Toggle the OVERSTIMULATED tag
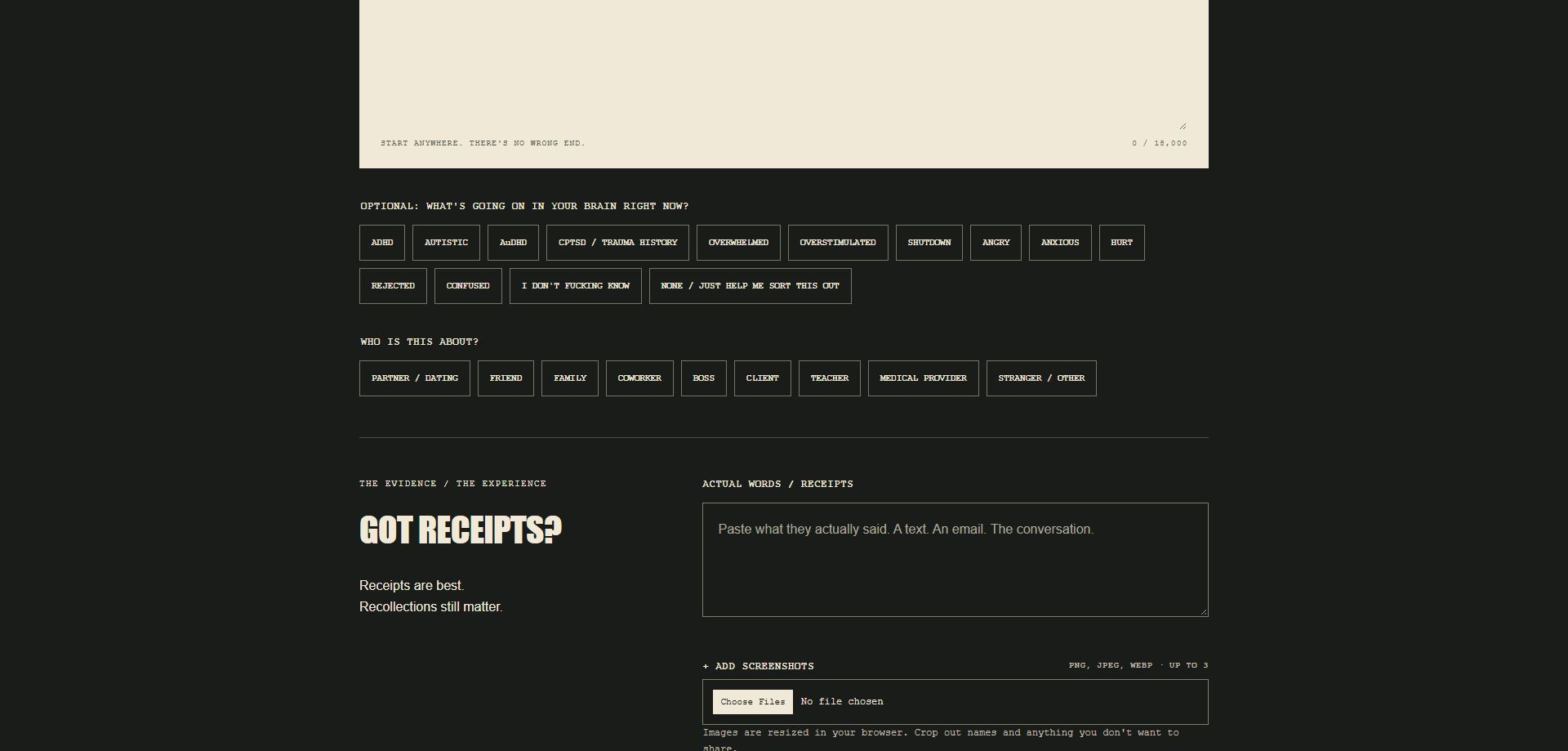Image resolution: width=1568 pixels, height=751 pixels. point(838,243)
